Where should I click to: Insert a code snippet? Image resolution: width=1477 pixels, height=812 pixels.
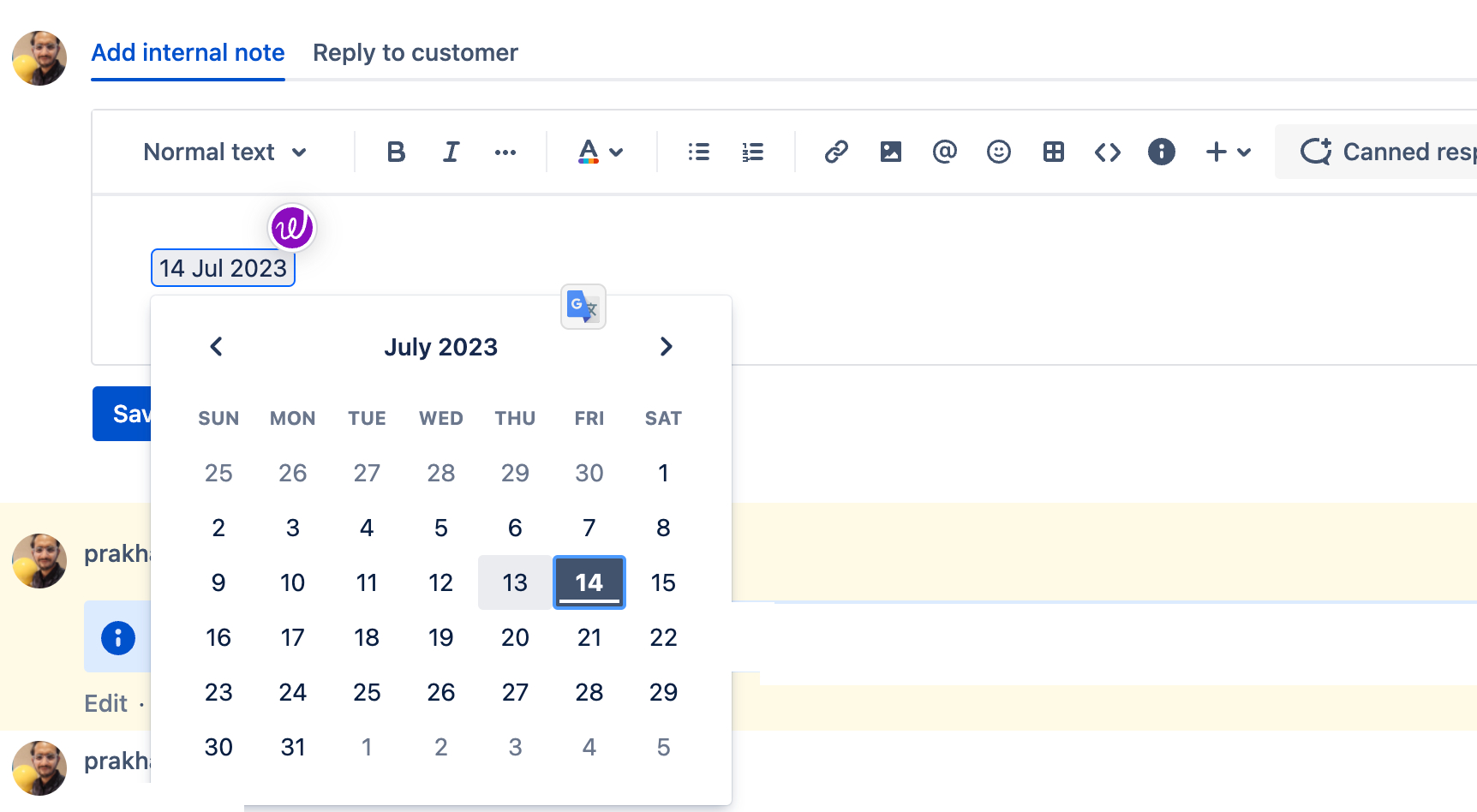click(1108, 152)
